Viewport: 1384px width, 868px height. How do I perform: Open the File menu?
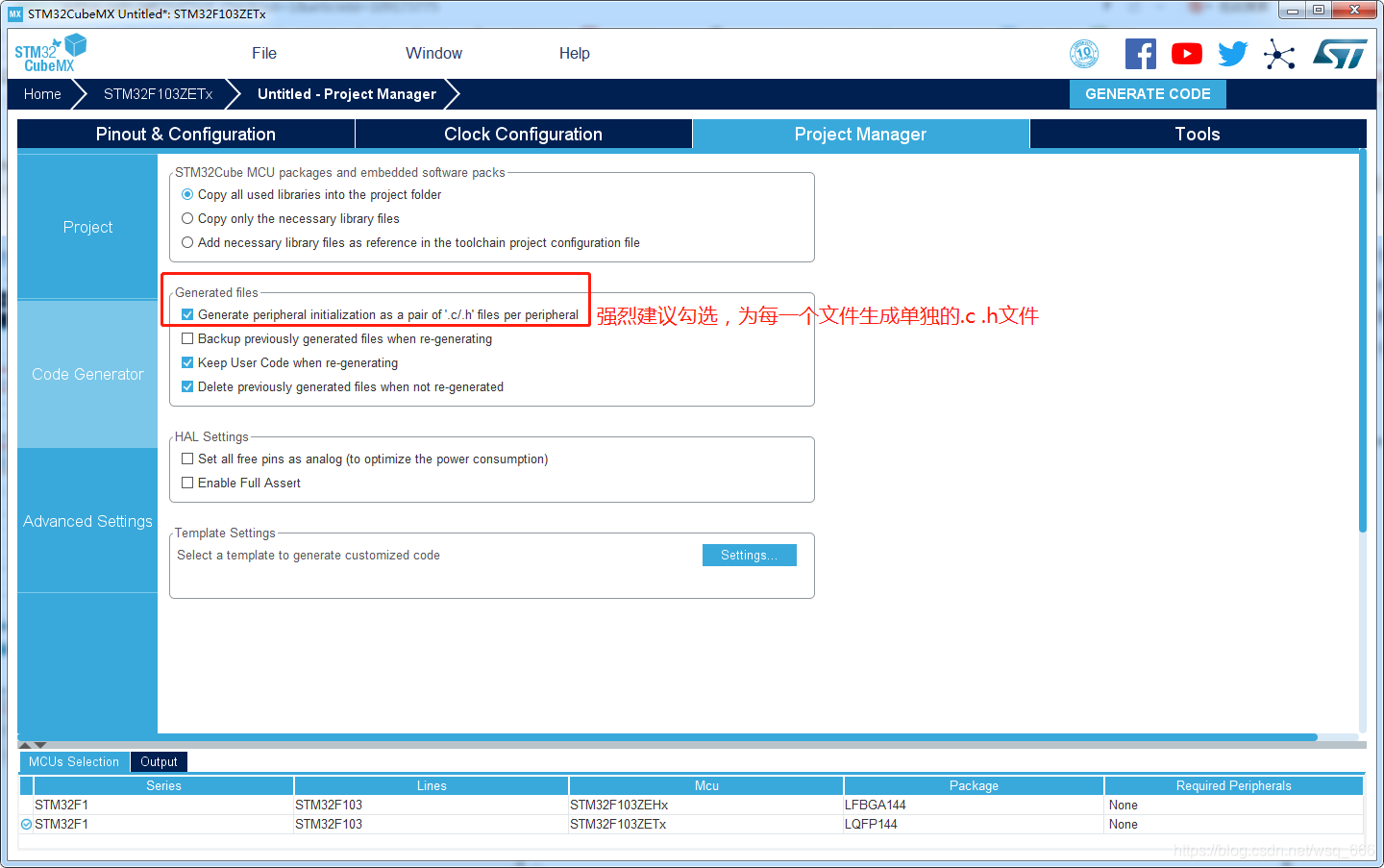coord(264,53)
